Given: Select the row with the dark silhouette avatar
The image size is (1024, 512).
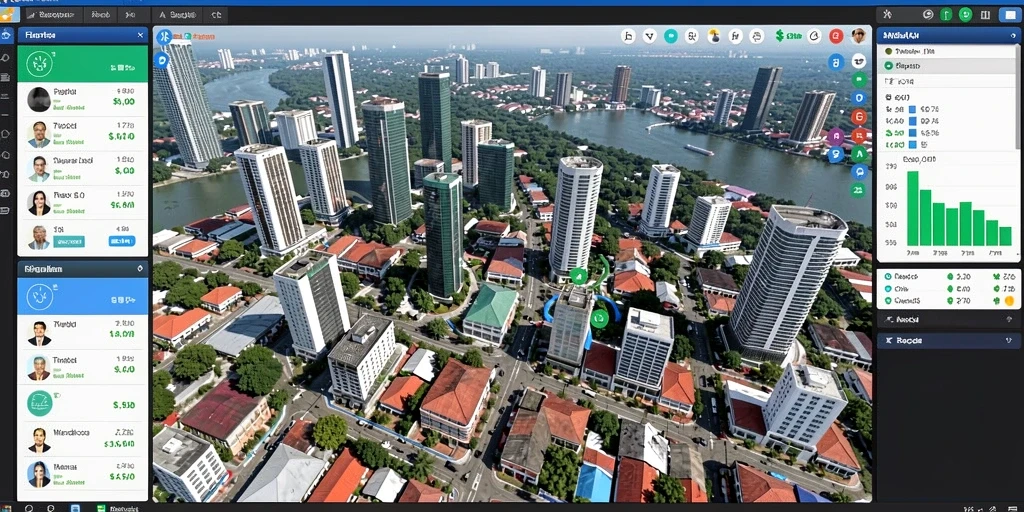Looking at the screenshot, I should [83, 99].
